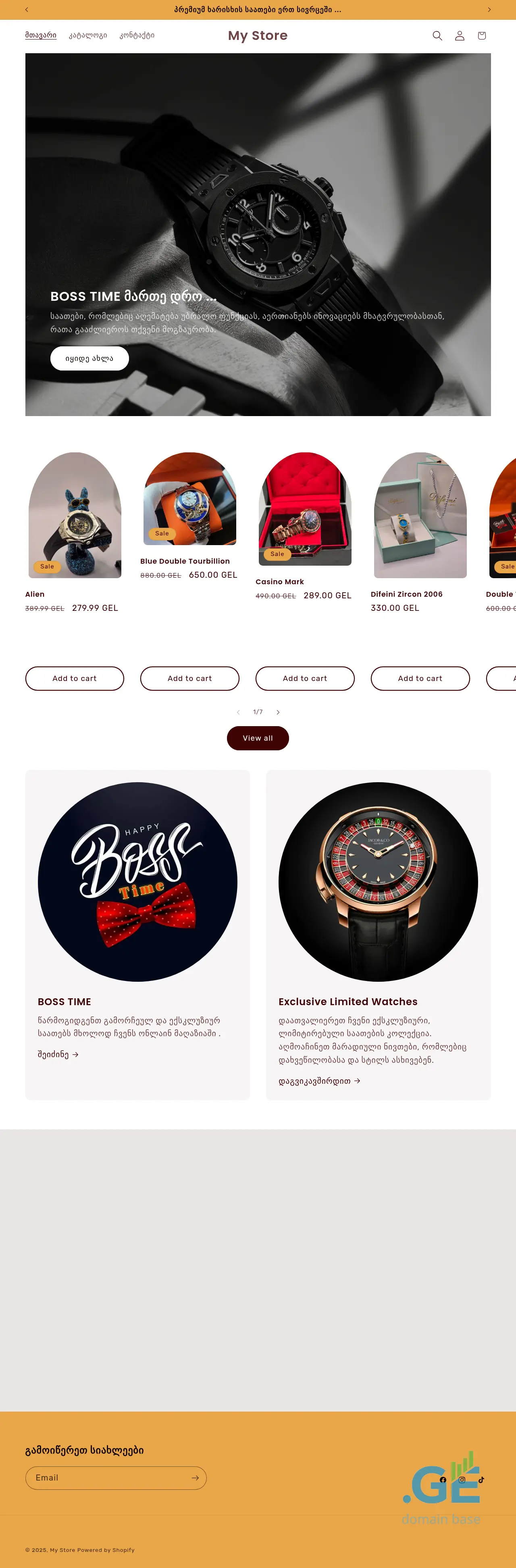Go to previous product slide chevron
This screenshot has height=1568, width=516.
coord(238,712)
